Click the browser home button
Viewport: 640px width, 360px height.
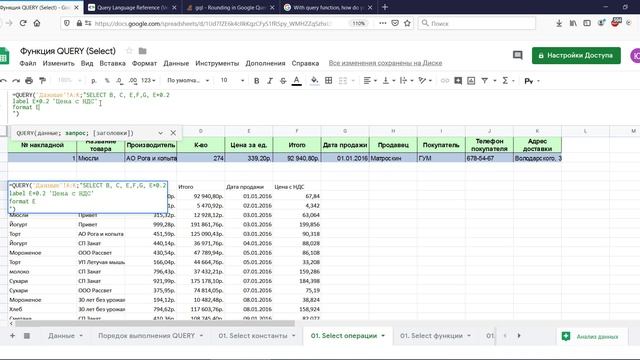click(37, 23)
